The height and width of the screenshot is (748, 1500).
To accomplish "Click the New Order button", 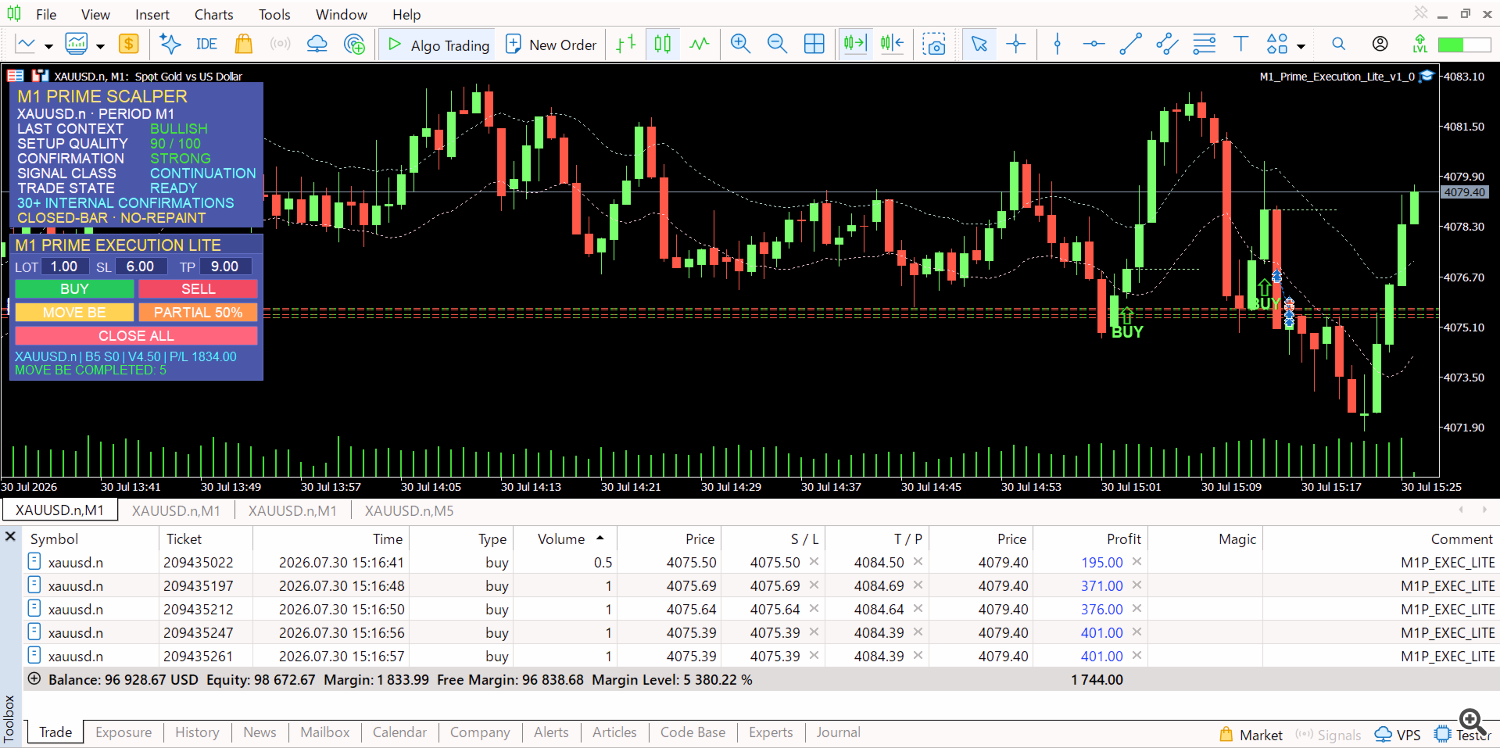I will click(x=551, y=44).
